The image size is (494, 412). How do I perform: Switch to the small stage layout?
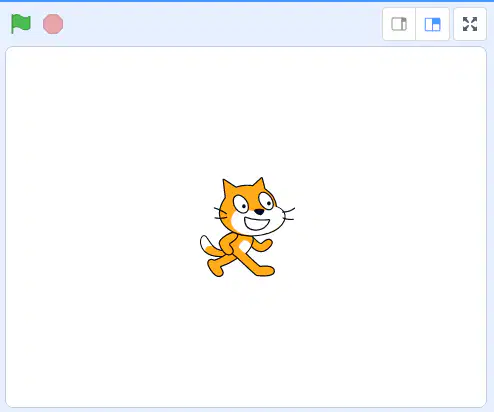[399, 24]
